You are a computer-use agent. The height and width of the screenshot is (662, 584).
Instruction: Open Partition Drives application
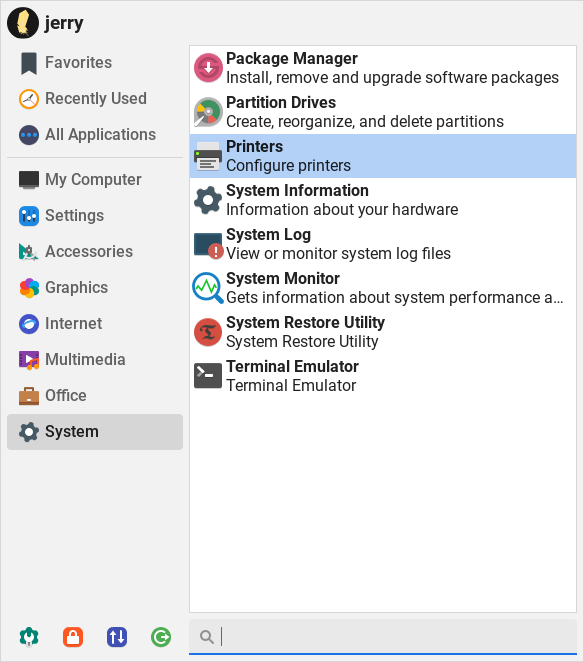pos(383,112)
